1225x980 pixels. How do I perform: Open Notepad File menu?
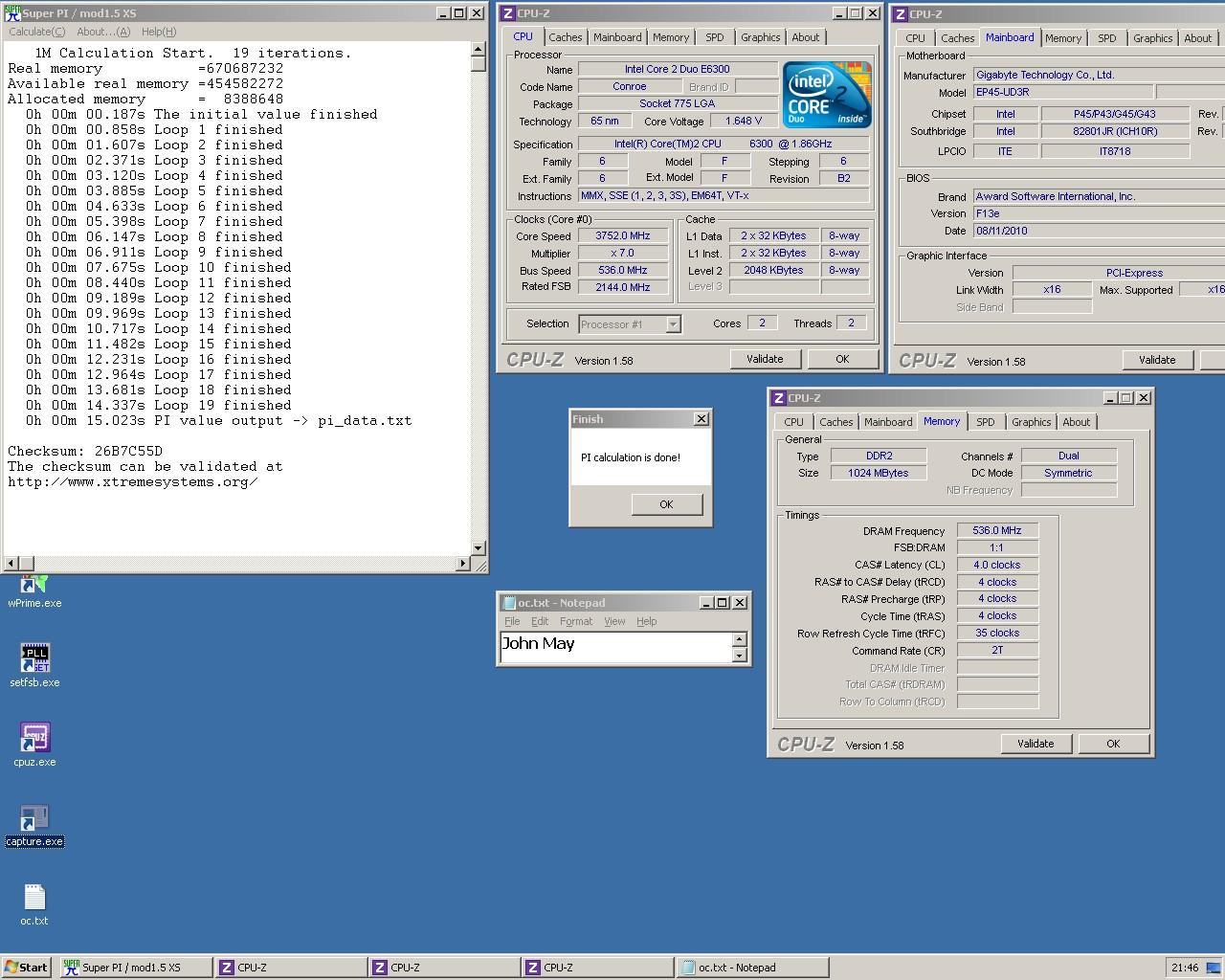click(x=512, y=621)
